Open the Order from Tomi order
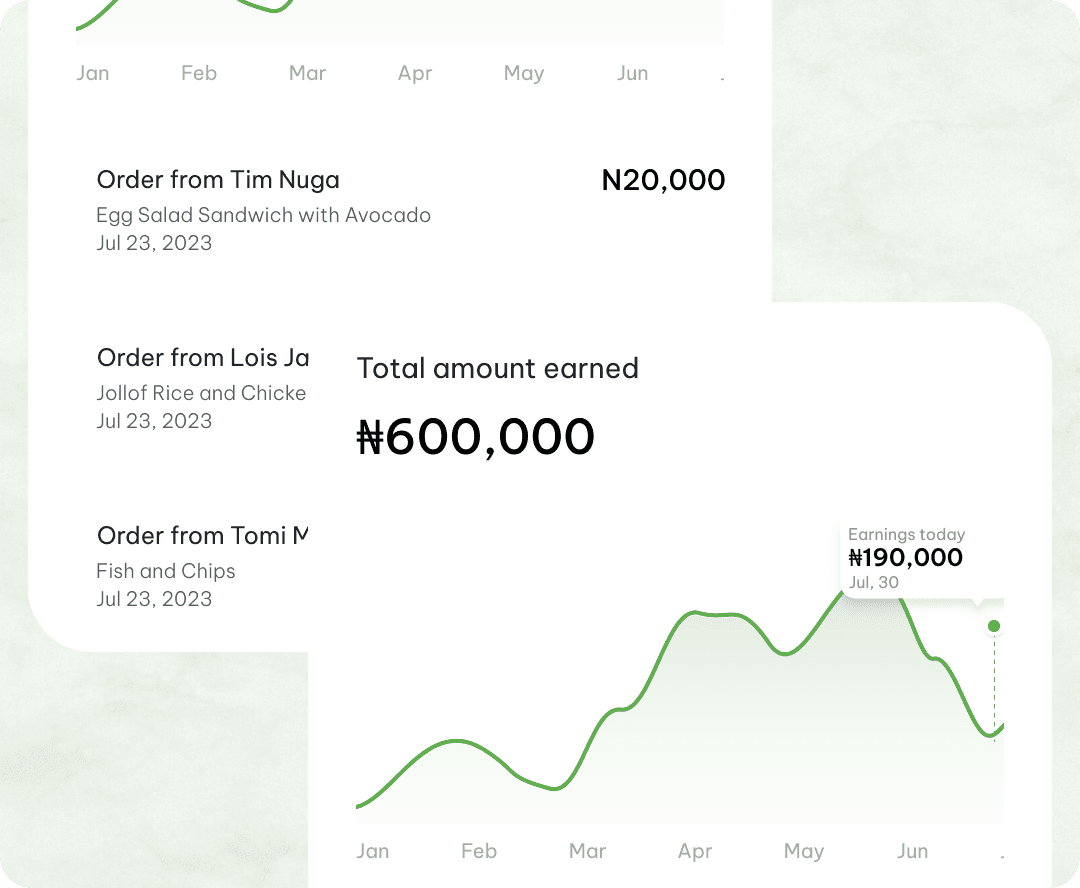The image size is (1080, 888). pyautogui.click(x=203, y=536)
